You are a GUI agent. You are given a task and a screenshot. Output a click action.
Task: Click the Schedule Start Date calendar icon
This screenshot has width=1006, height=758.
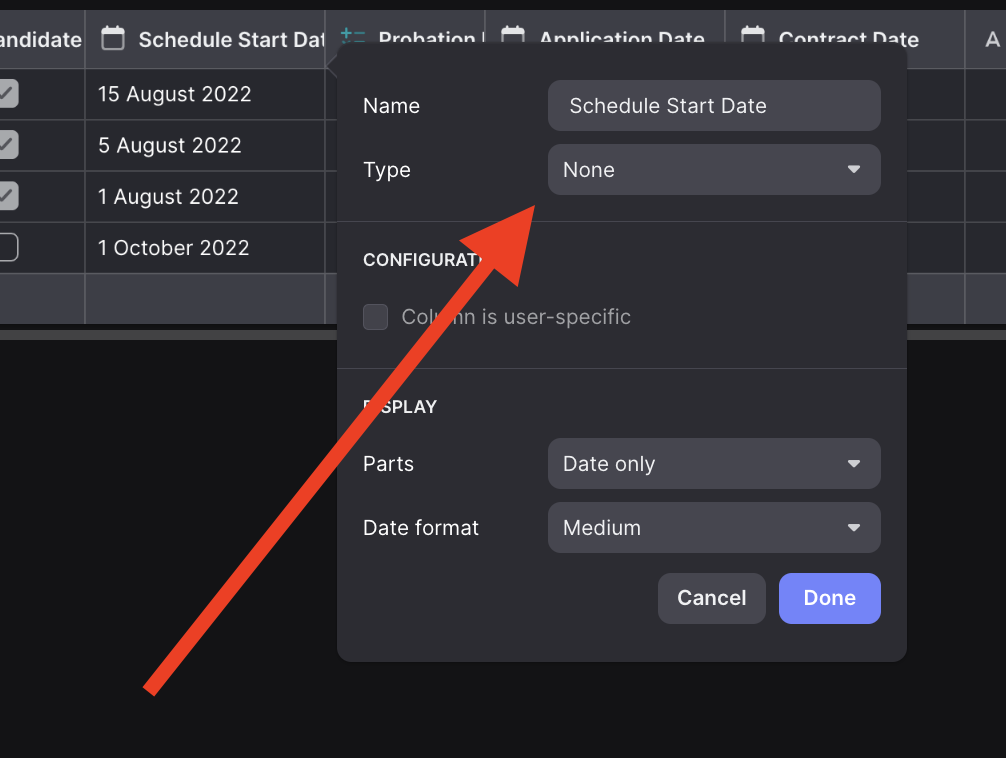pyautogui.click(x=114, y=39)
